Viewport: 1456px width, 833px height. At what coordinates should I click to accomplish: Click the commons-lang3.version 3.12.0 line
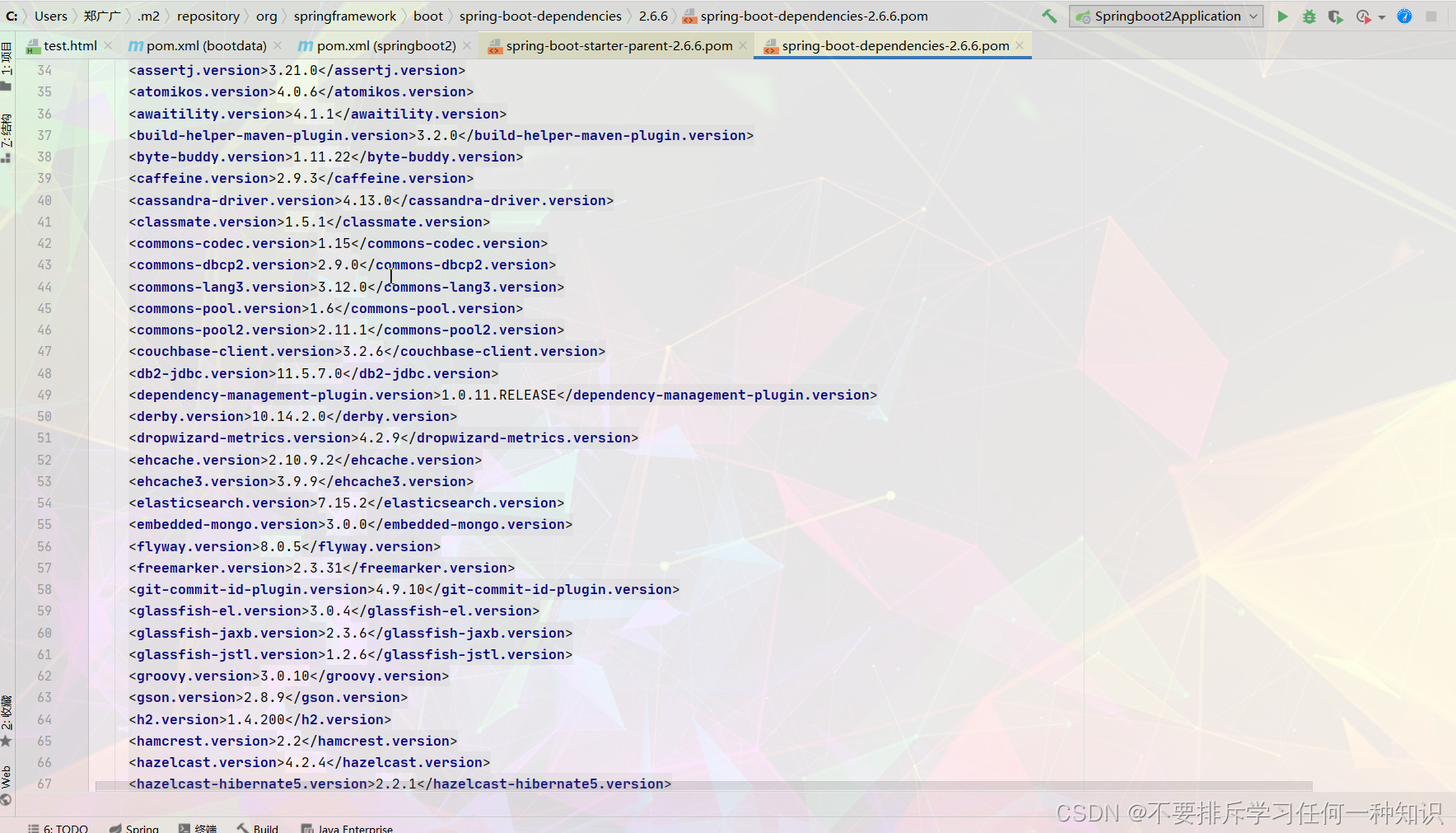[x=346, y=287]
